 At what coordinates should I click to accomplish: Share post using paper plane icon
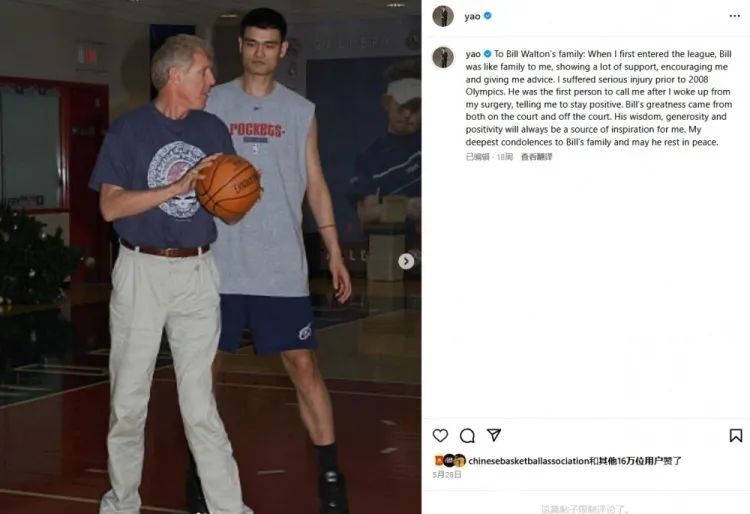click(x=494, y=435)
